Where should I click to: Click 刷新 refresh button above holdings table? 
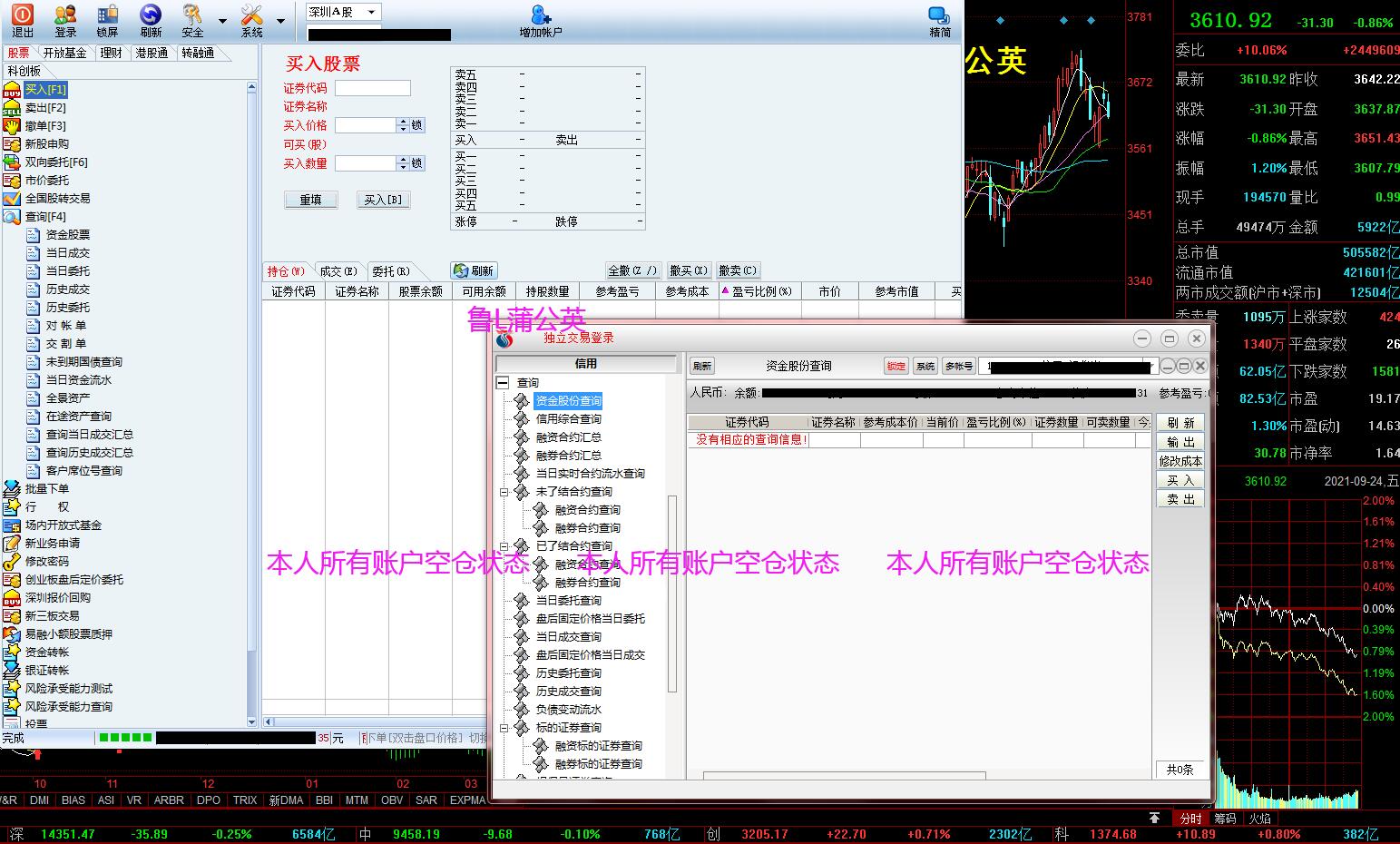click(474, 270)
